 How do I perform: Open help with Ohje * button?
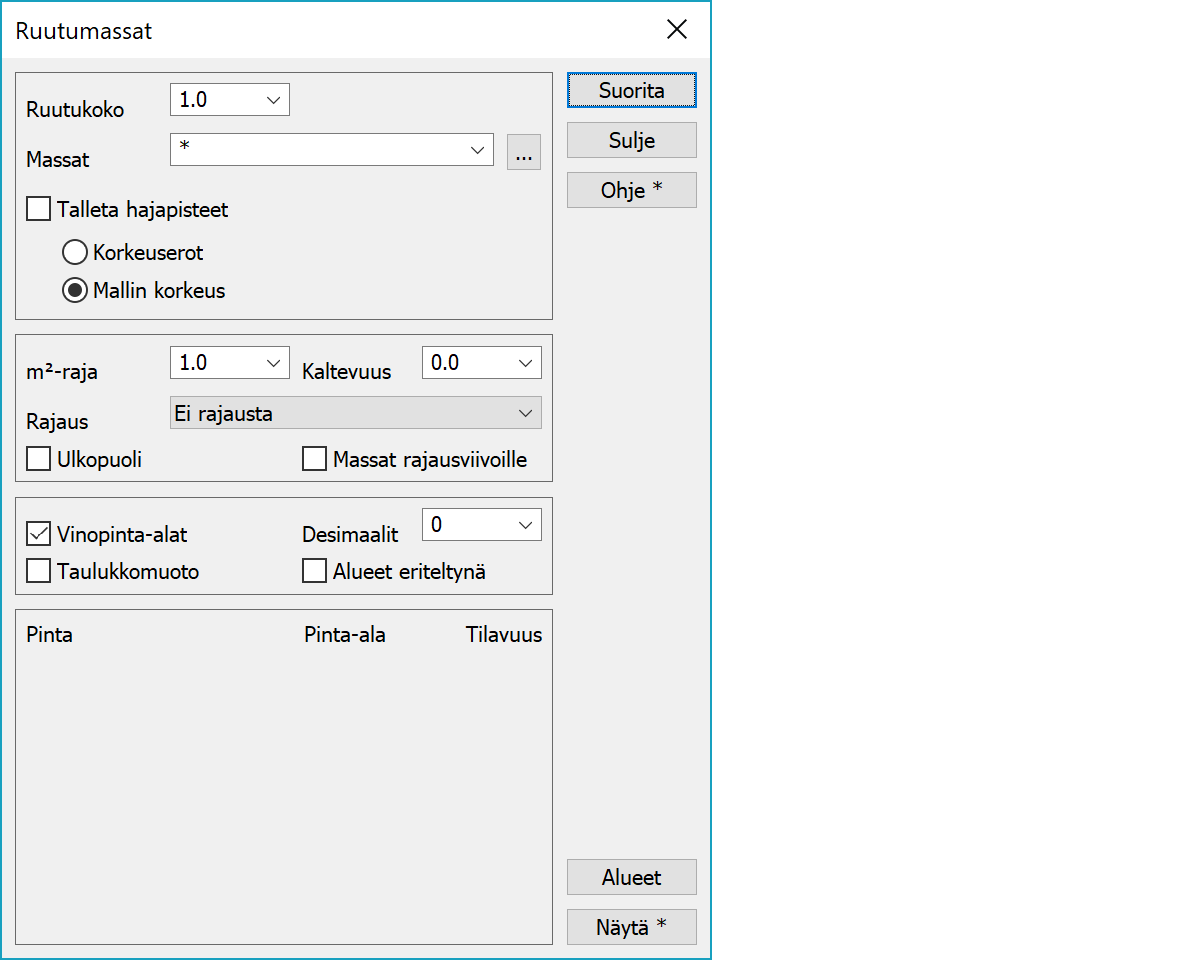[631, 190]
